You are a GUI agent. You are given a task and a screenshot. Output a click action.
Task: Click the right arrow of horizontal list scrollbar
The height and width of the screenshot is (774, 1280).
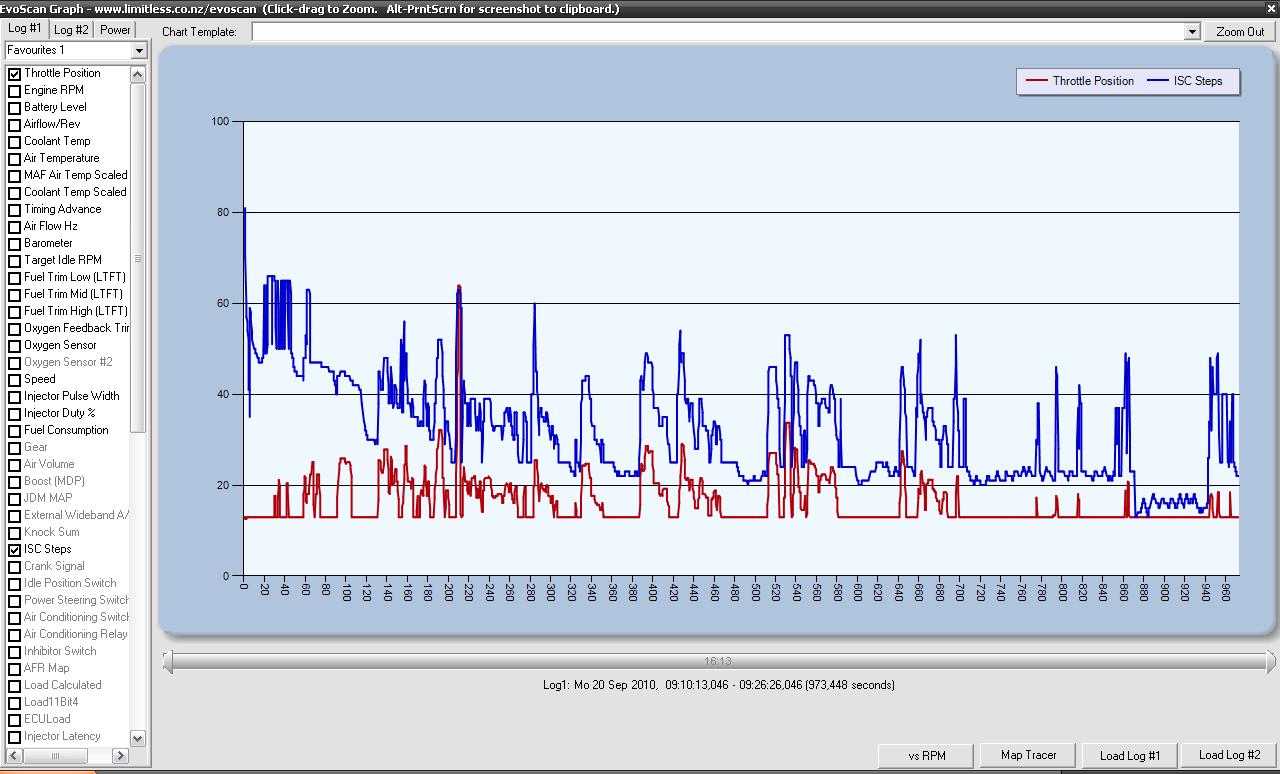121,756
